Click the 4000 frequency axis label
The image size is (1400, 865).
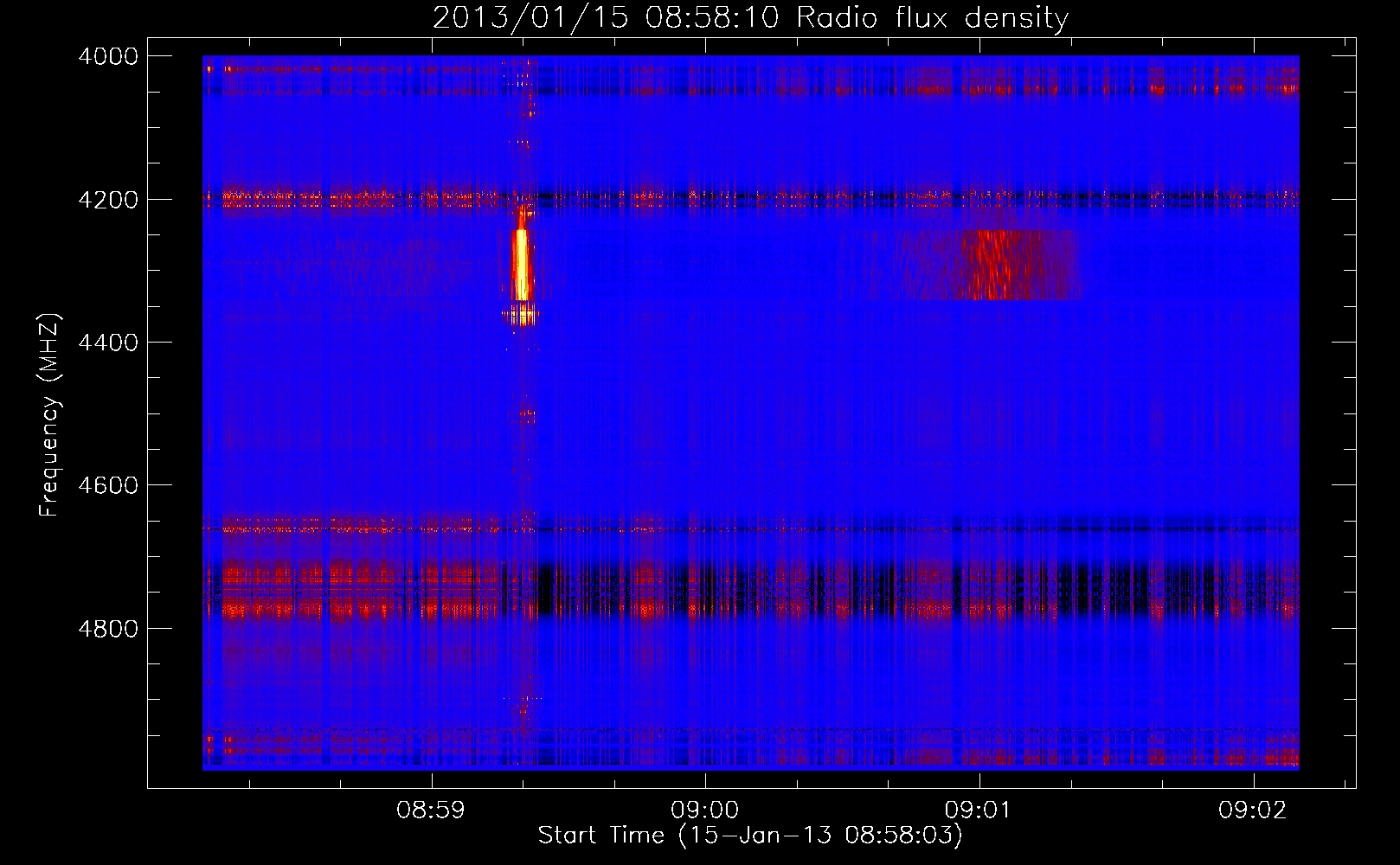[x=108, y=56]
